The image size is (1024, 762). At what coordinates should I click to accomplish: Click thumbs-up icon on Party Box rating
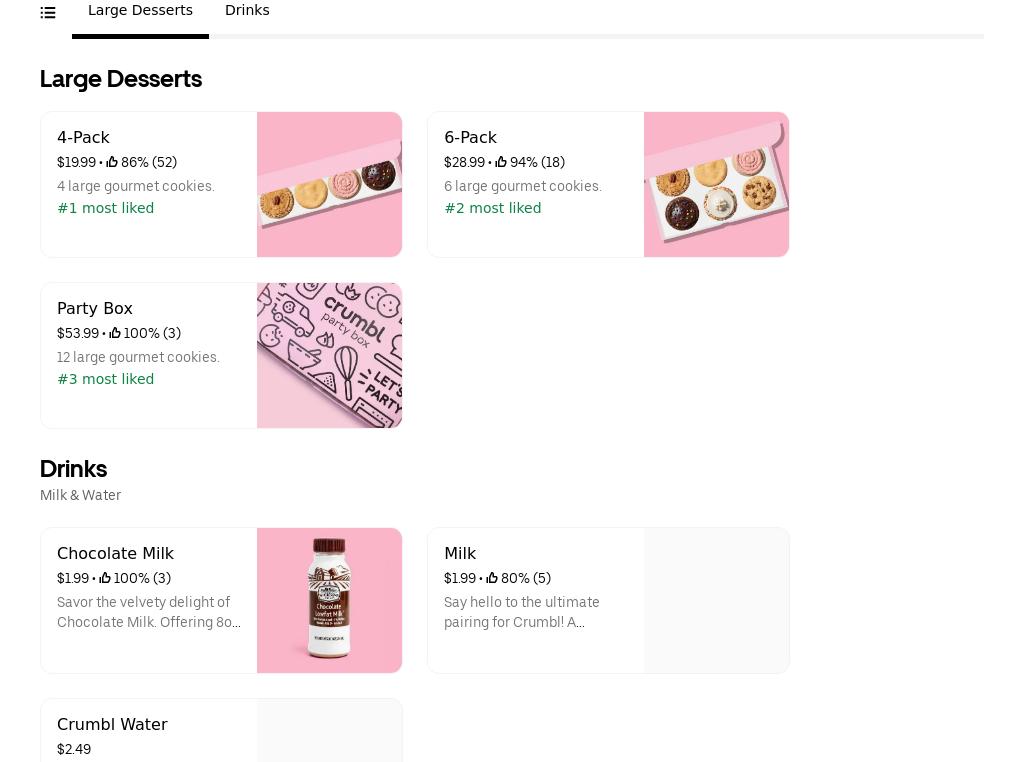[115, 333]
